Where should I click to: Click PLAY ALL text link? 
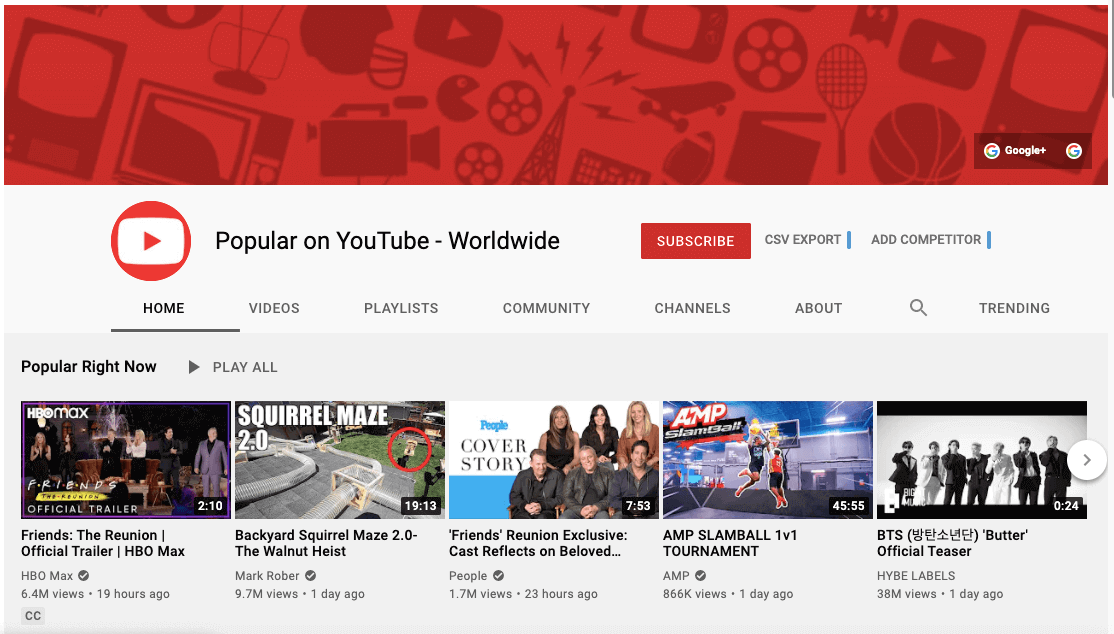[245, 367]
